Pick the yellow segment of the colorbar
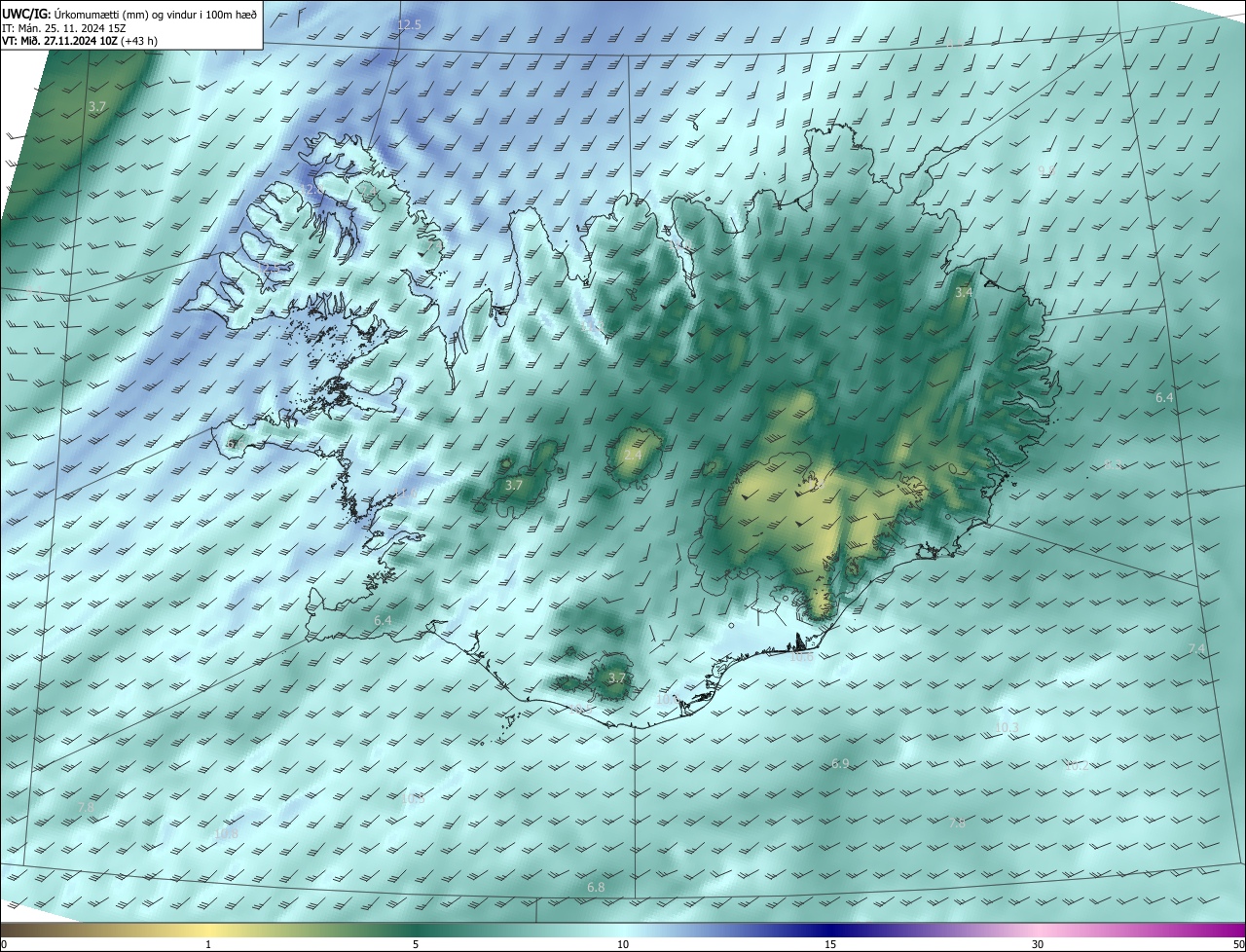Viewport: 1246px width, 952px height. click(x=209, y=930)
